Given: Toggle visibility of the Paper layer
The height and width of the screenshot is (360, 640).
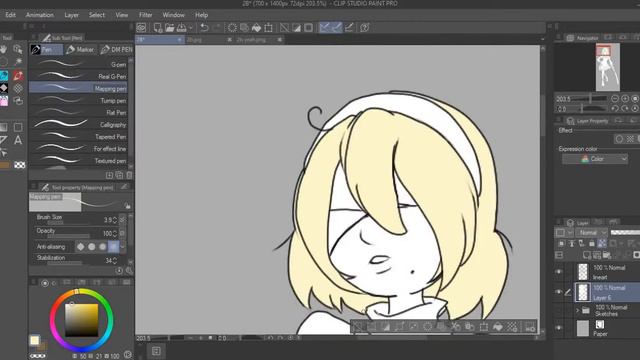Looking at the screenshot, I should (x=559, y=328).
